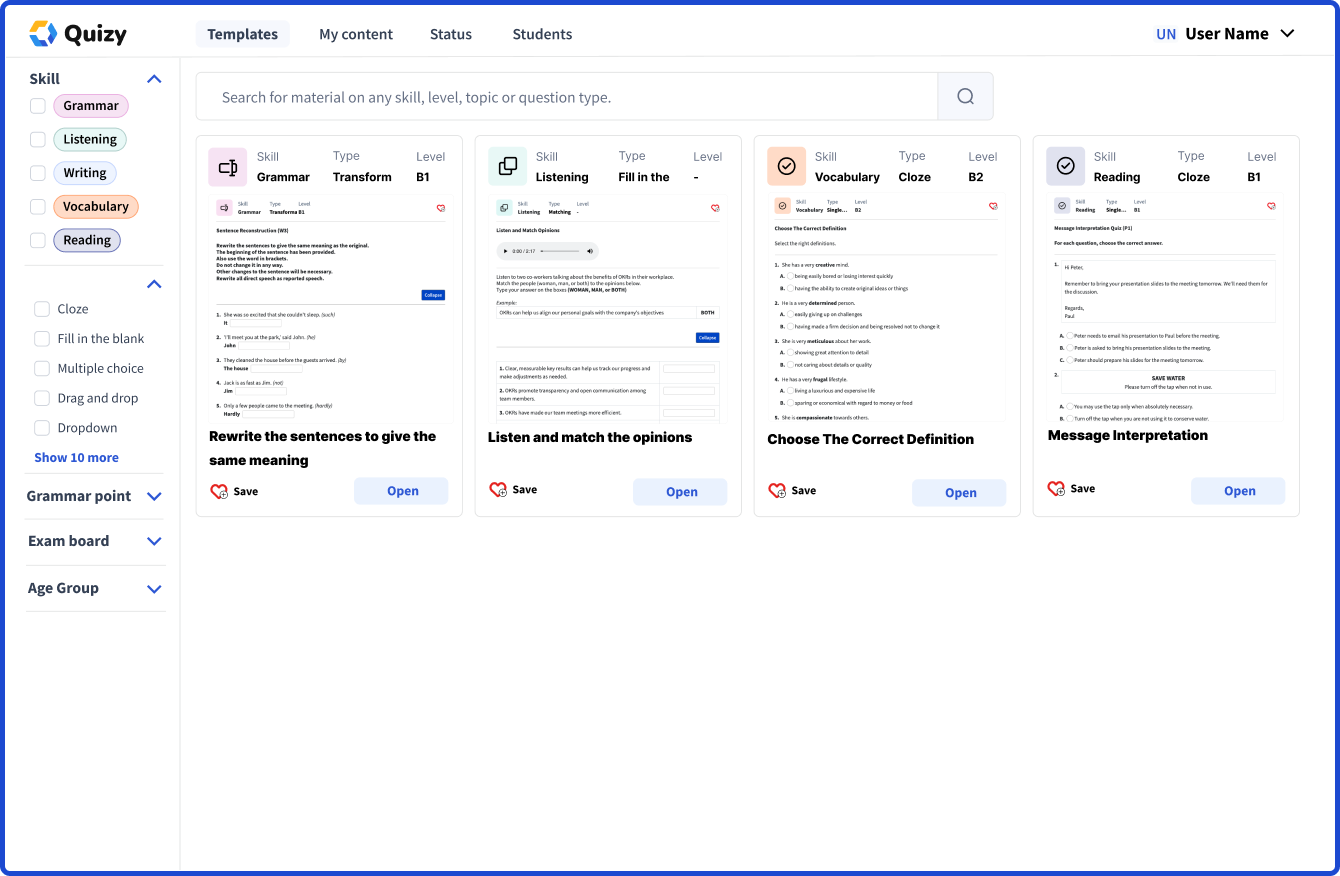This screenshot has height=876, width=1340.
Task: Open the Students tab
Action: point(542,33)
